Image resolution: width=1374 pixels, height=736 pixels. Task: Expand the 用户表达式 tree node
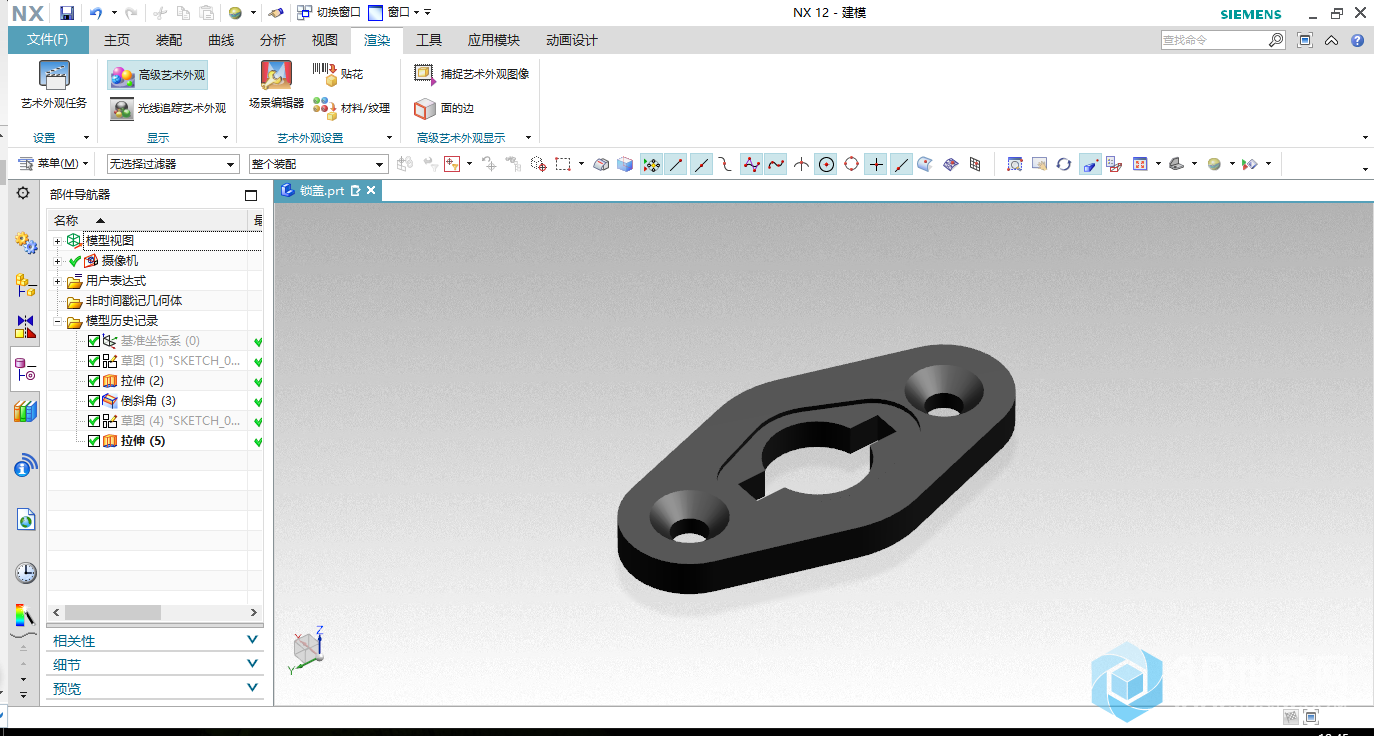click(x=58, y=281)
